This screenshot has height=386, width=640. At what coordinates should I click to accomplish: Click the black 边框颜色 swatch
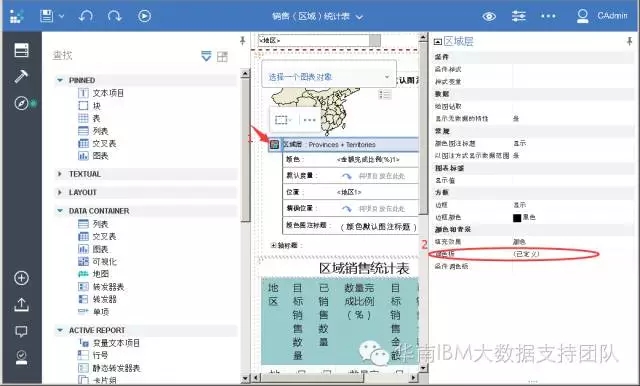pyautogui.click(x=517, y=217)
